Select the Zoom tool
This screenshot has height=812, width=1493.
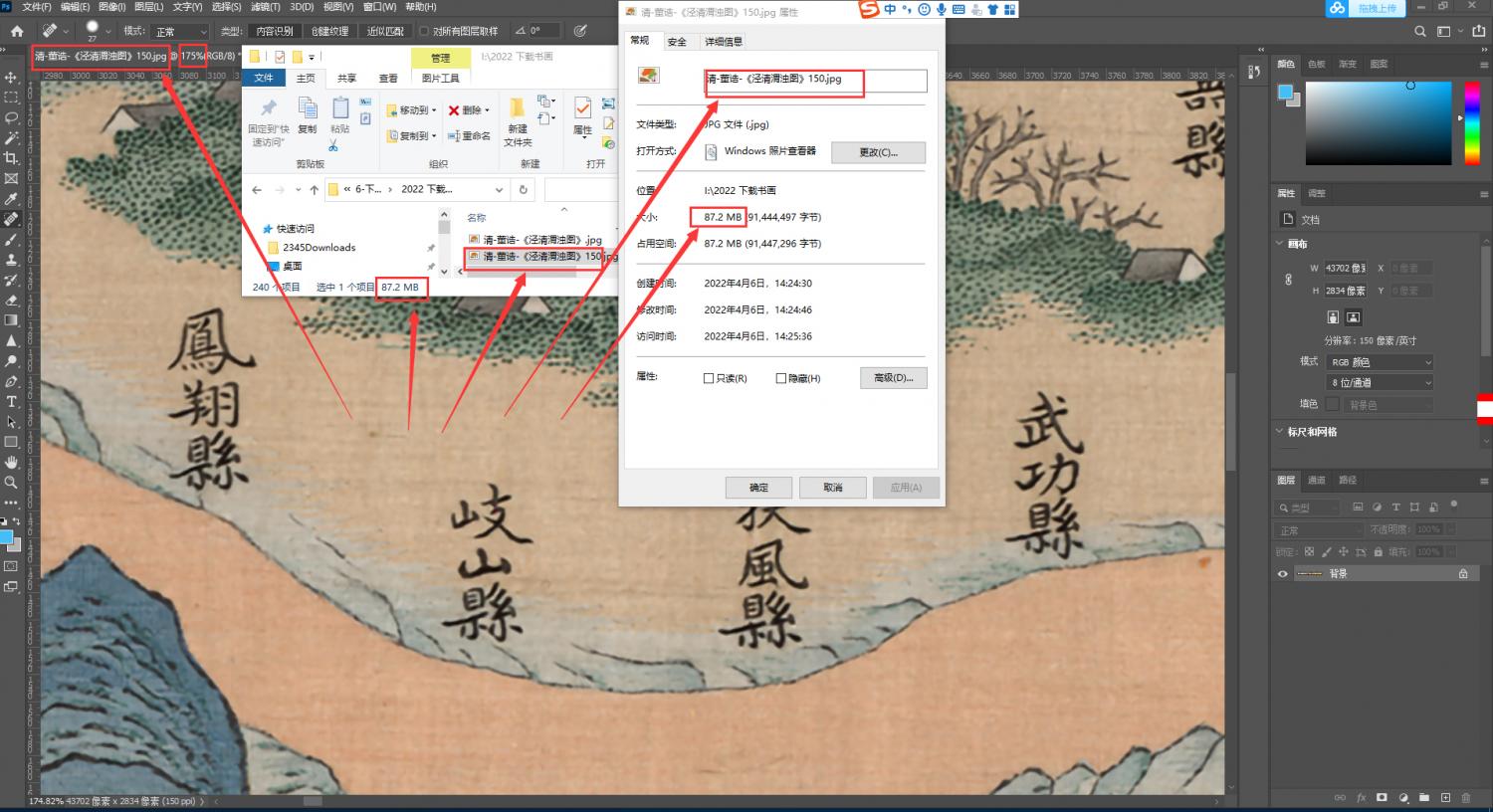click(x=11, y=483)
